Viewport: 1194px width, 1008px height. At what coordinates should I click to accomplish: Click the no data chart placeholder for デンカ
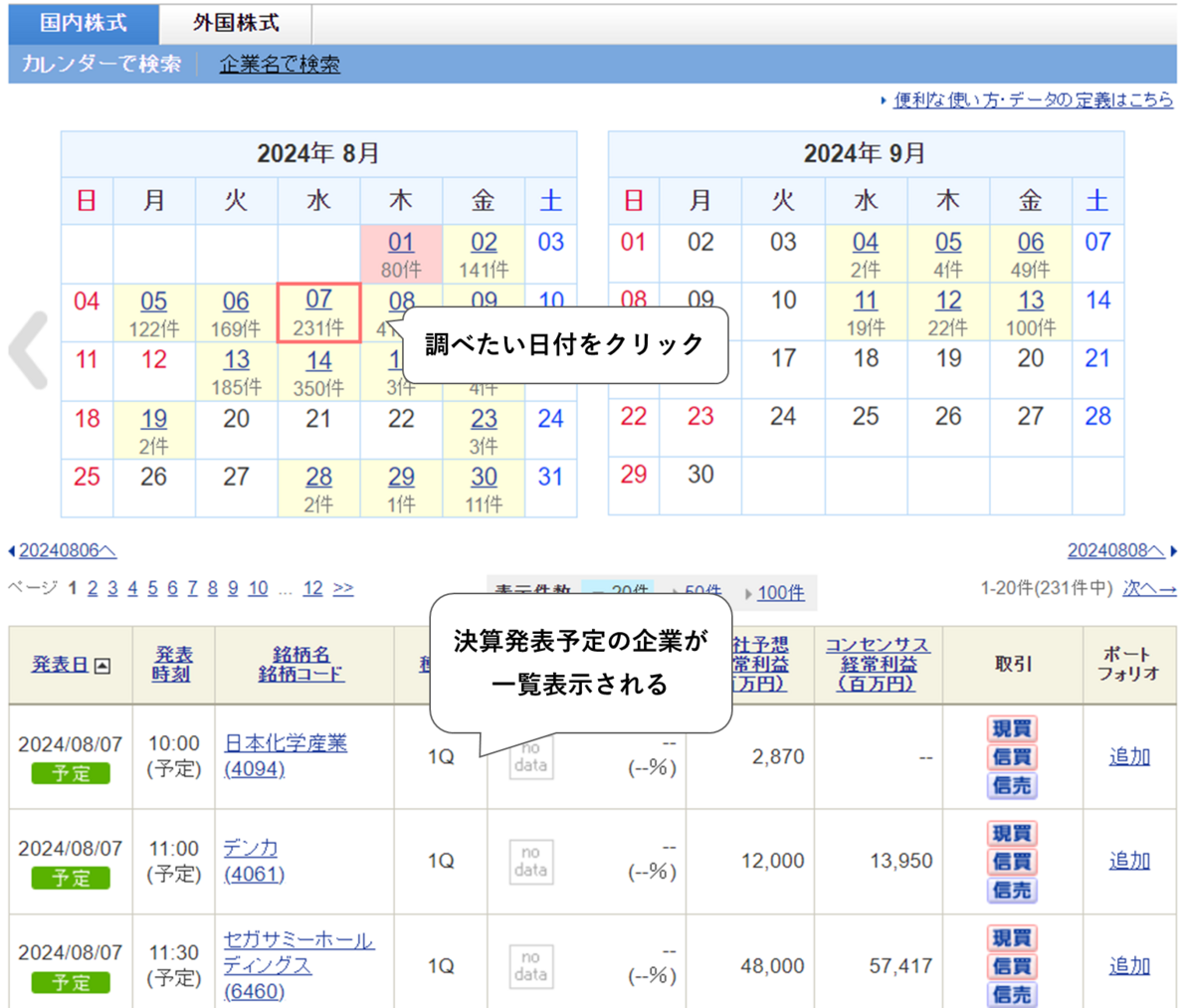click(x=529, y=861)
